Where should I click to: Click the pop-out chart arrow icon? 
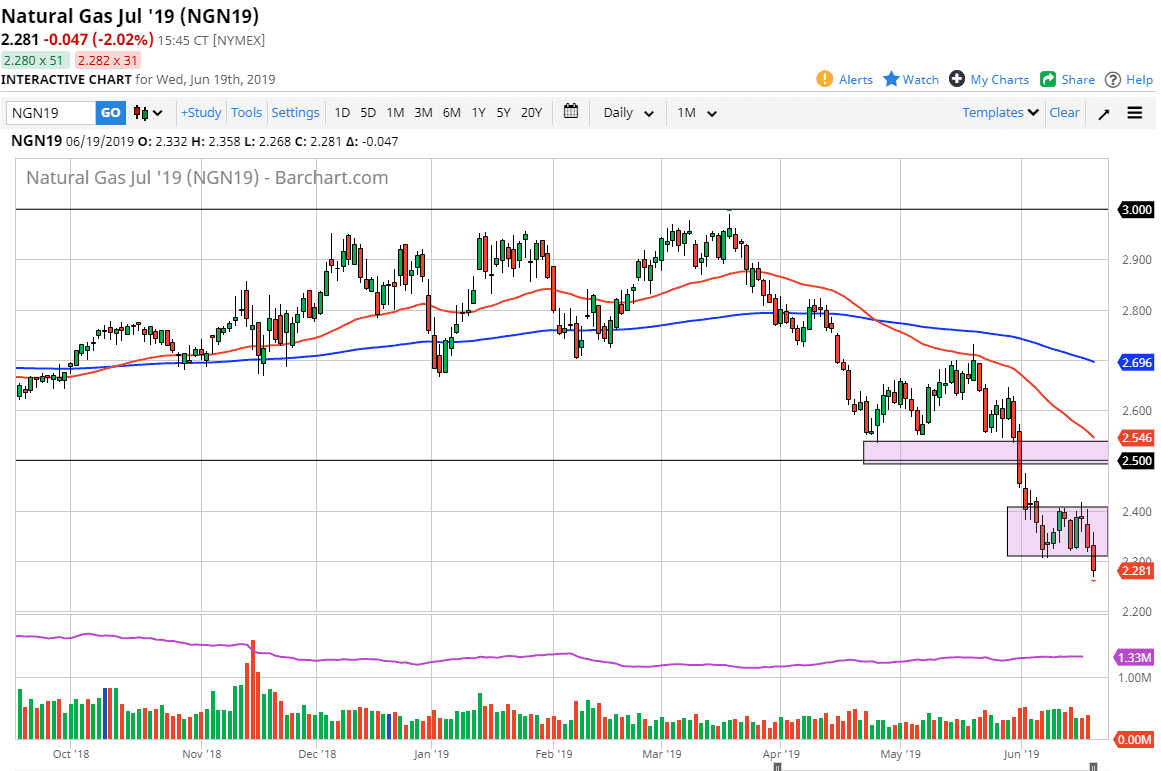[1104, 113]
